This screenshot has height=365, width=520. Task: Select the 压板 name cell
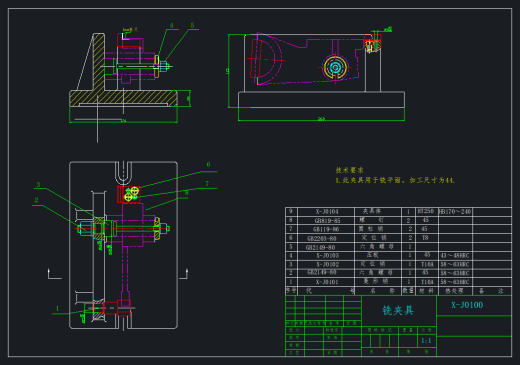point(373,255)
